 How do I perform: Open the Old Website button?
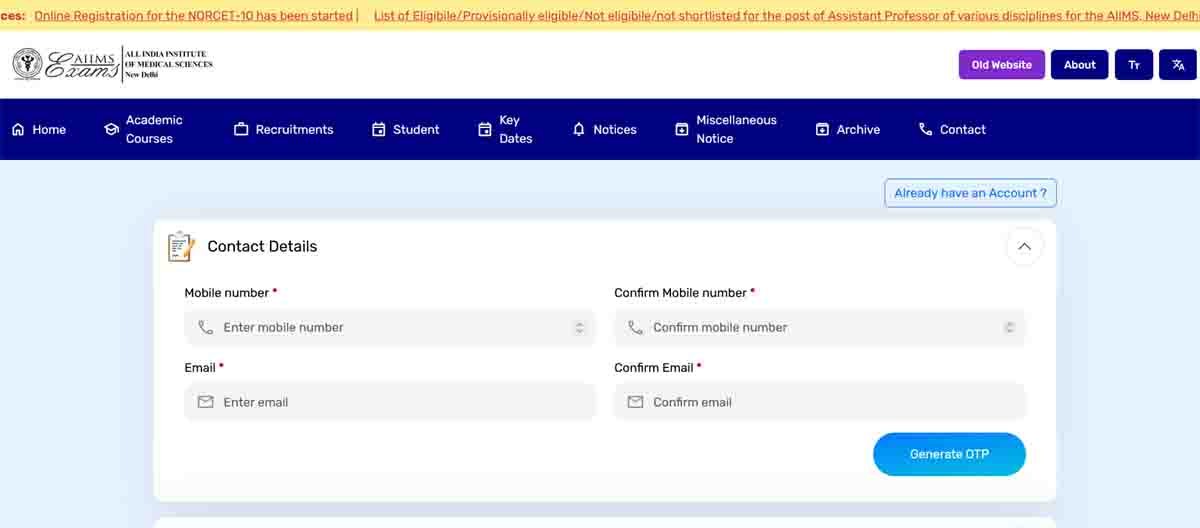click(x=1001, y=65)
